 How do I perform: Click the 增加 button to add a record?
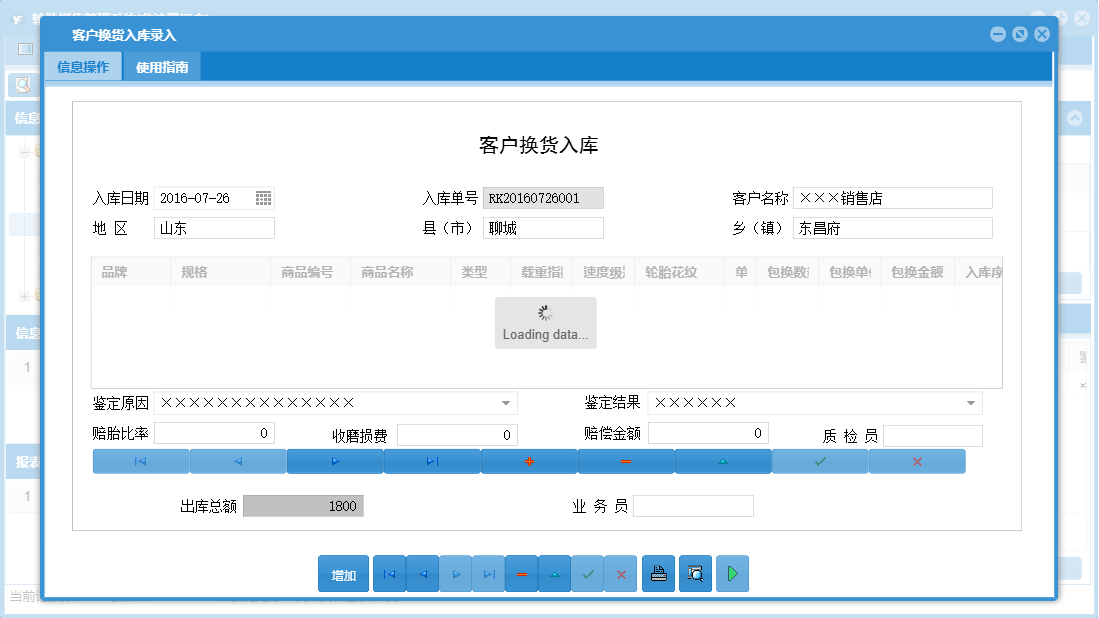[x=343, y=574]
